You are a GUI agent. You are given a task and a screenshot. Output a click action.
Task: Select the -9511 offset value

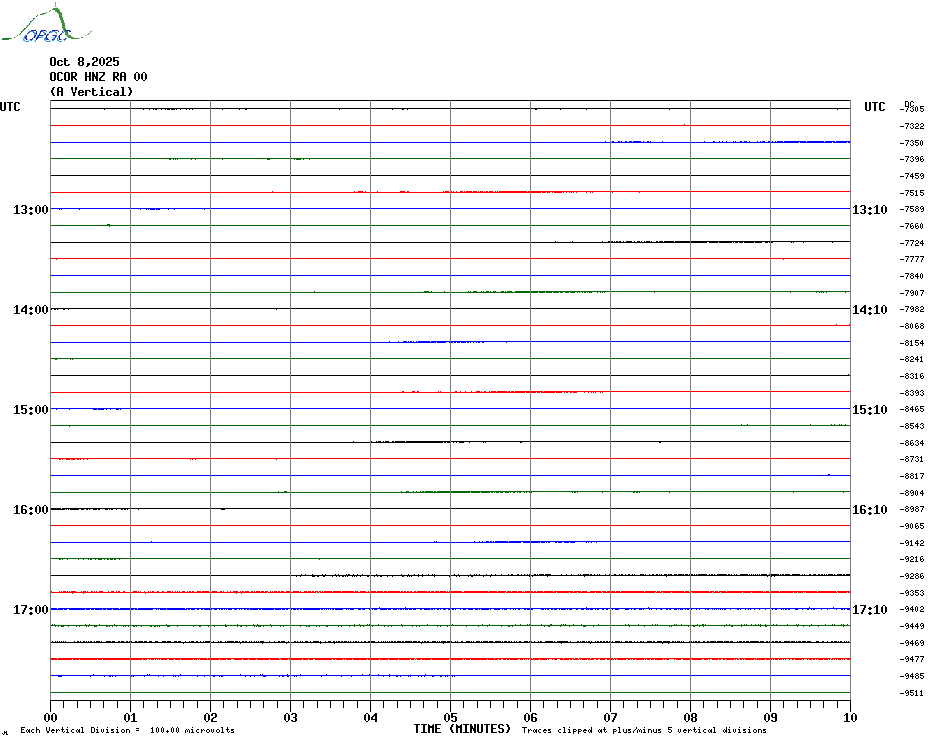(912, 693)
